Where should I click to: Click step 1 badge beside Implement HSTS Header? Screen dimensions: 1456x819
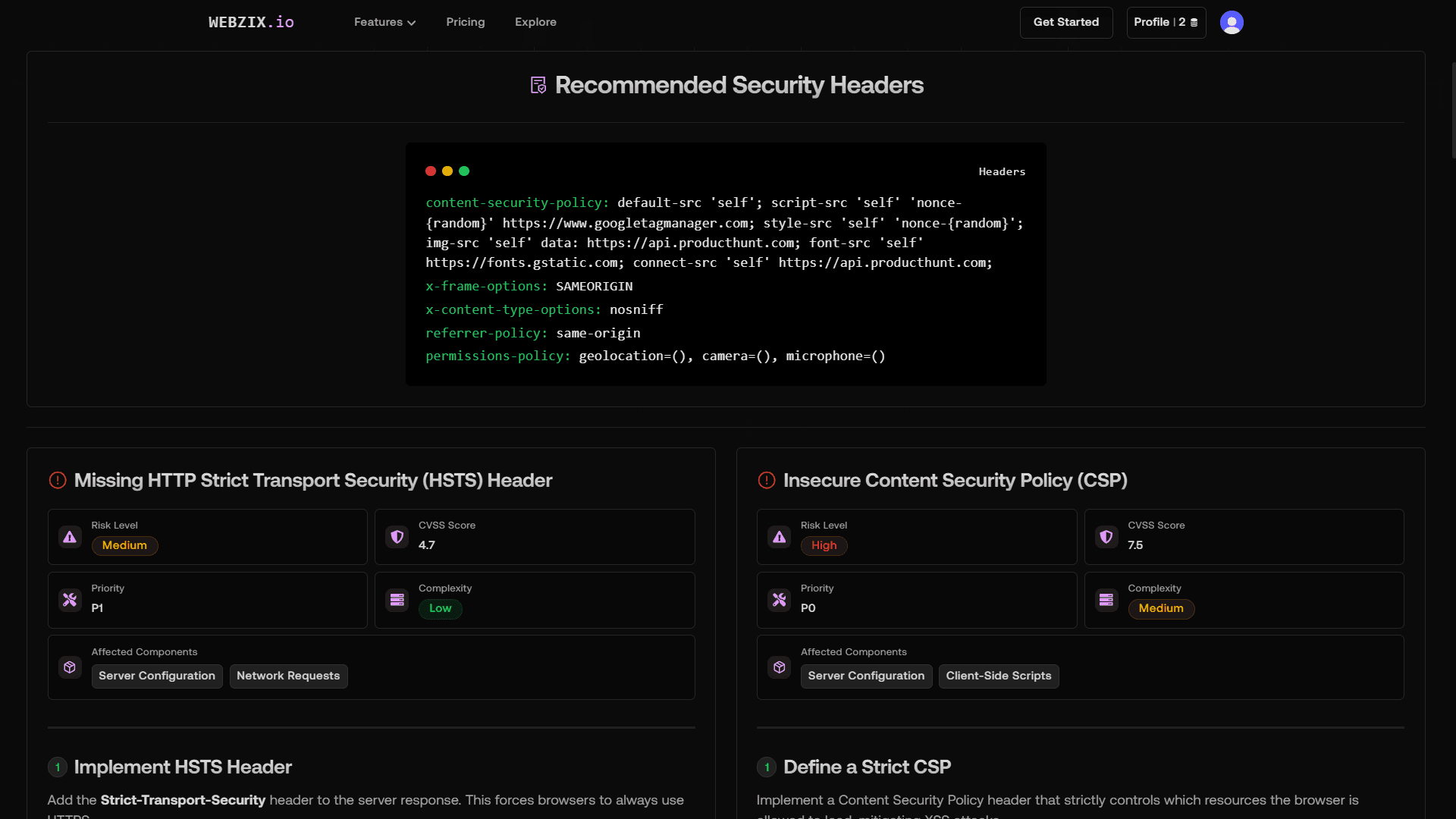tap(58, 767)
